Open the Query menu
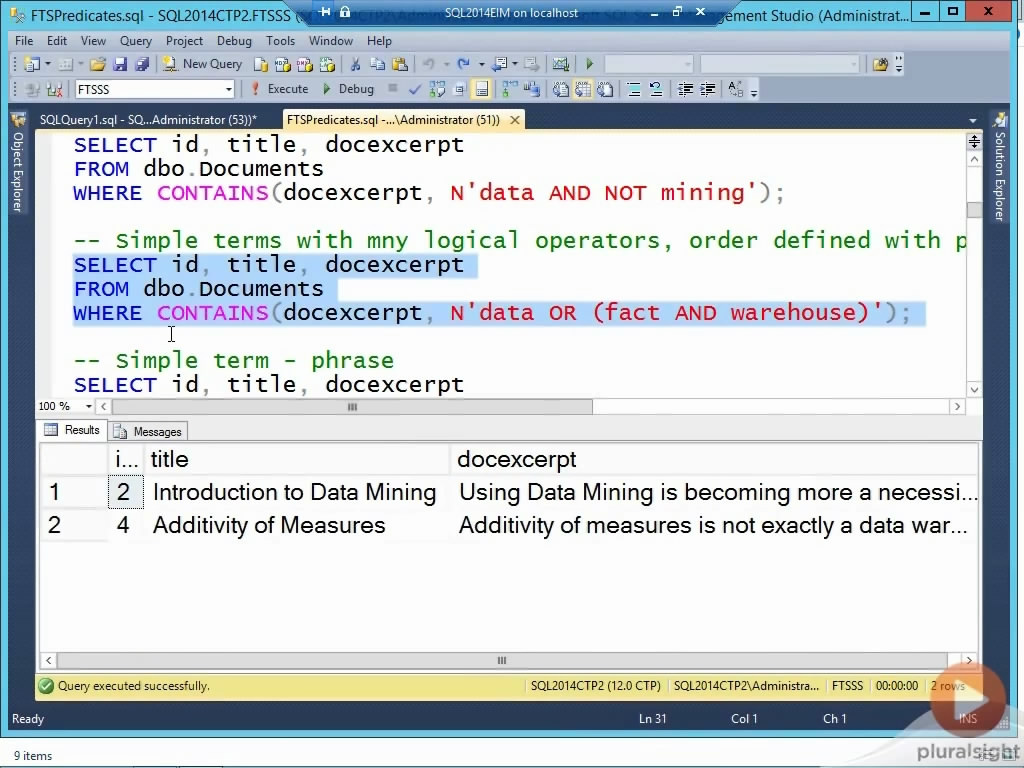1024x768 pixels. click(135, 40)
